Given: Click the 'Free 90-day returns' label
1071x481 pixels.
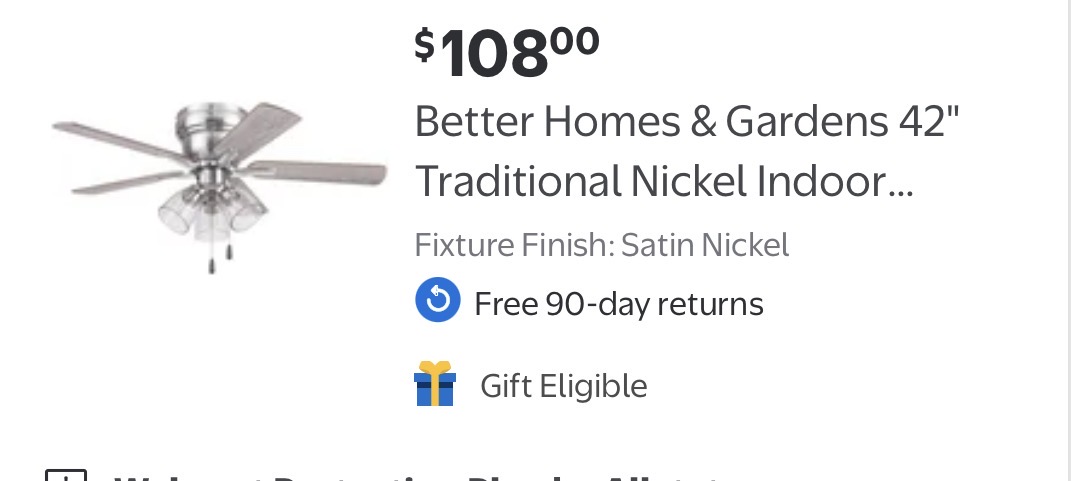Looking at the screenshot, I should tap(618, 303).
